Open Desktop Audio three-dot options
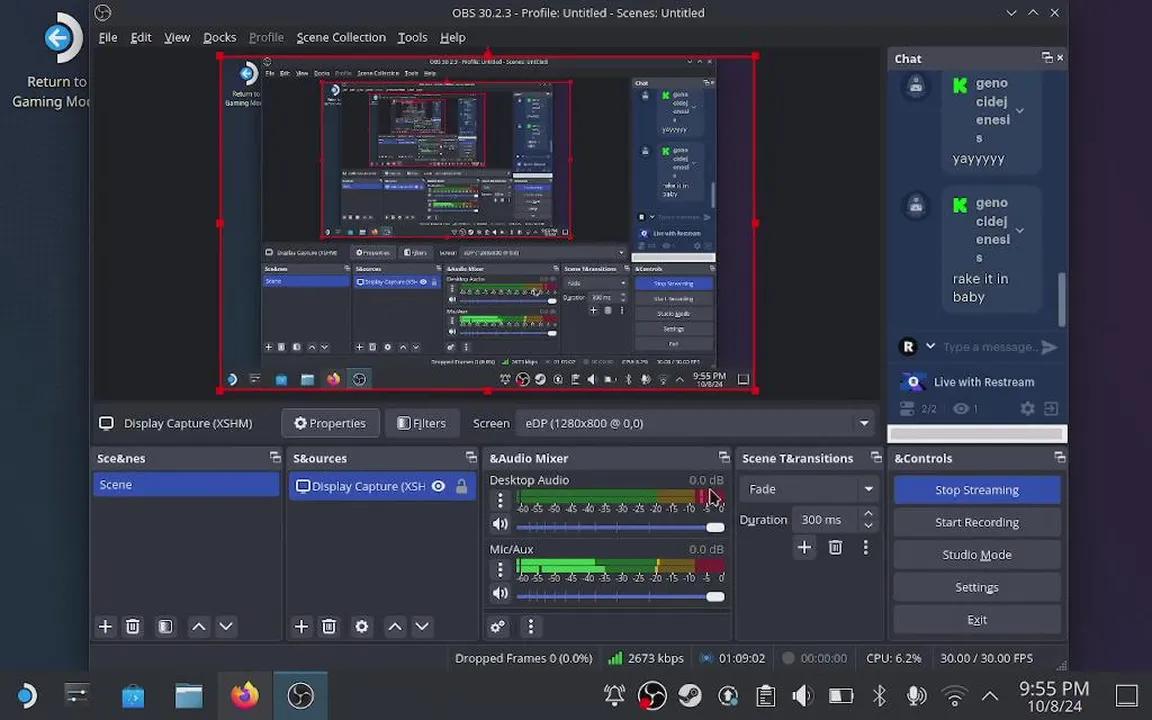Viewport: 1152px width, 720px height. pyautogui.click(x=500, y=500)
